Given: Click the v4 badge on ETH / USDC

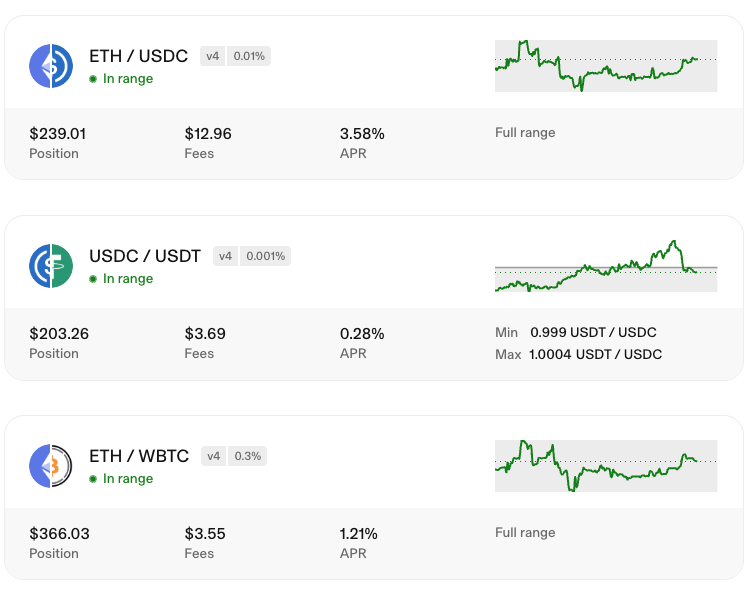Looking at the screenshot, I should 213,56.
